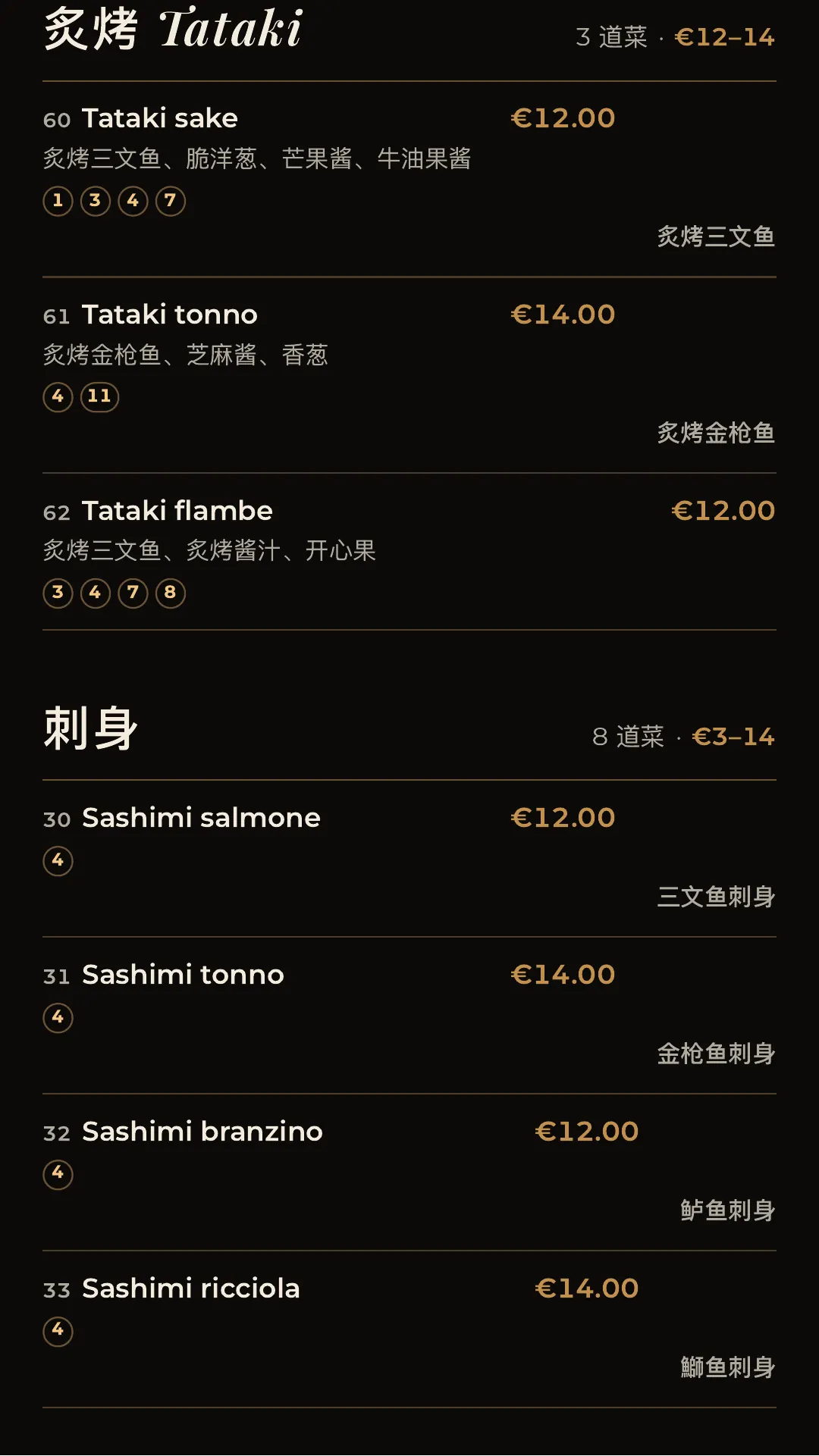Click the 炙烤 Tataki section heading
Screen dimensions: 819x1456
(x=173, y=29)
